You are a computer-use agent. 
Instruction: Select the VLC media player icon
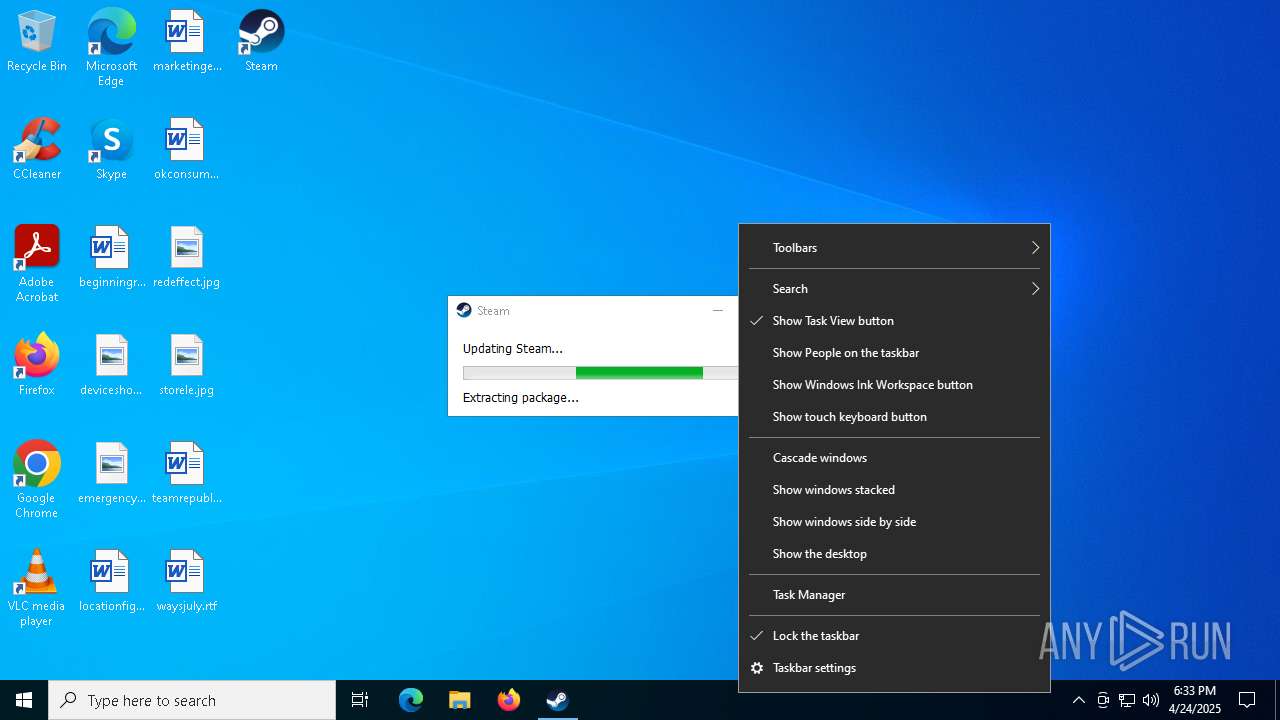click(37, 588)
